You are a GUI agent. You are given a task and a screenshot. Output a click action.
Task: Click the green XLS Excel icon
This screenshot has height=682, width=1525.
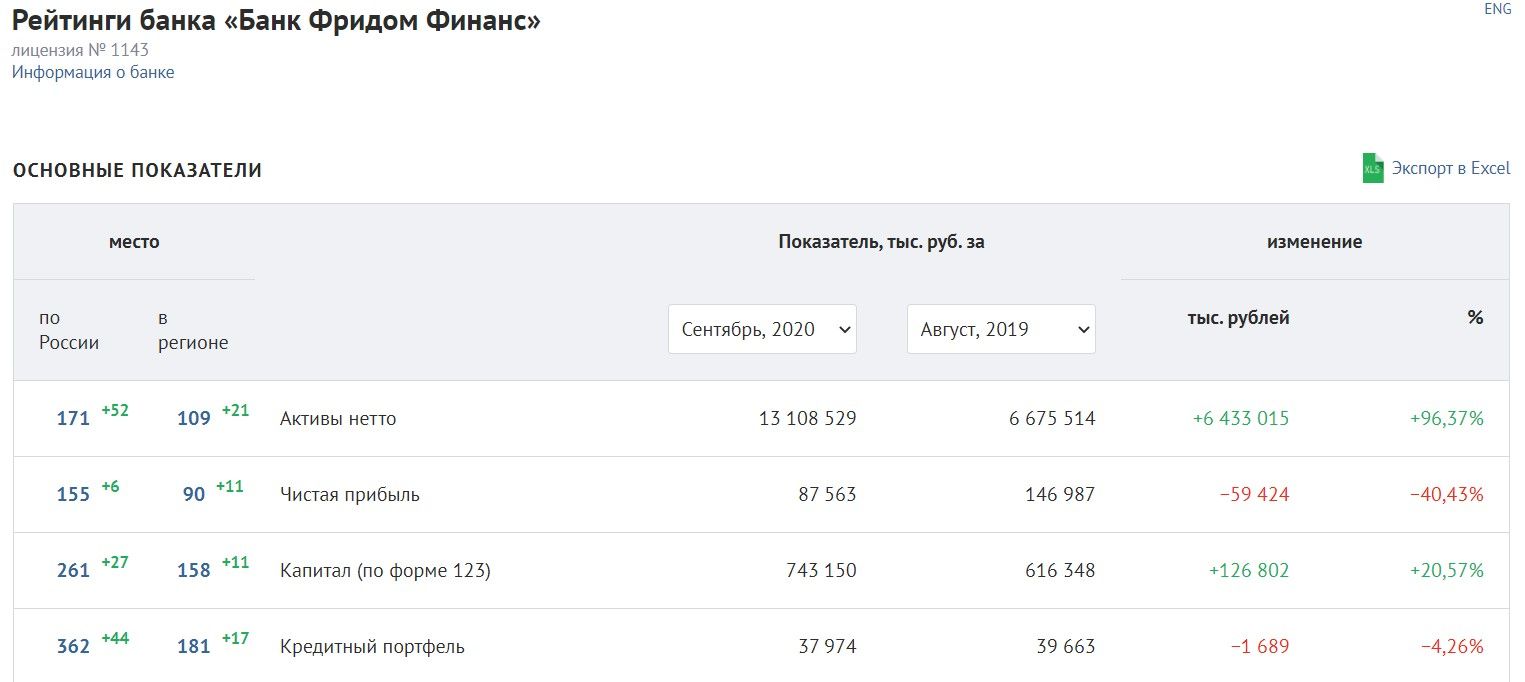(1372, 168)
